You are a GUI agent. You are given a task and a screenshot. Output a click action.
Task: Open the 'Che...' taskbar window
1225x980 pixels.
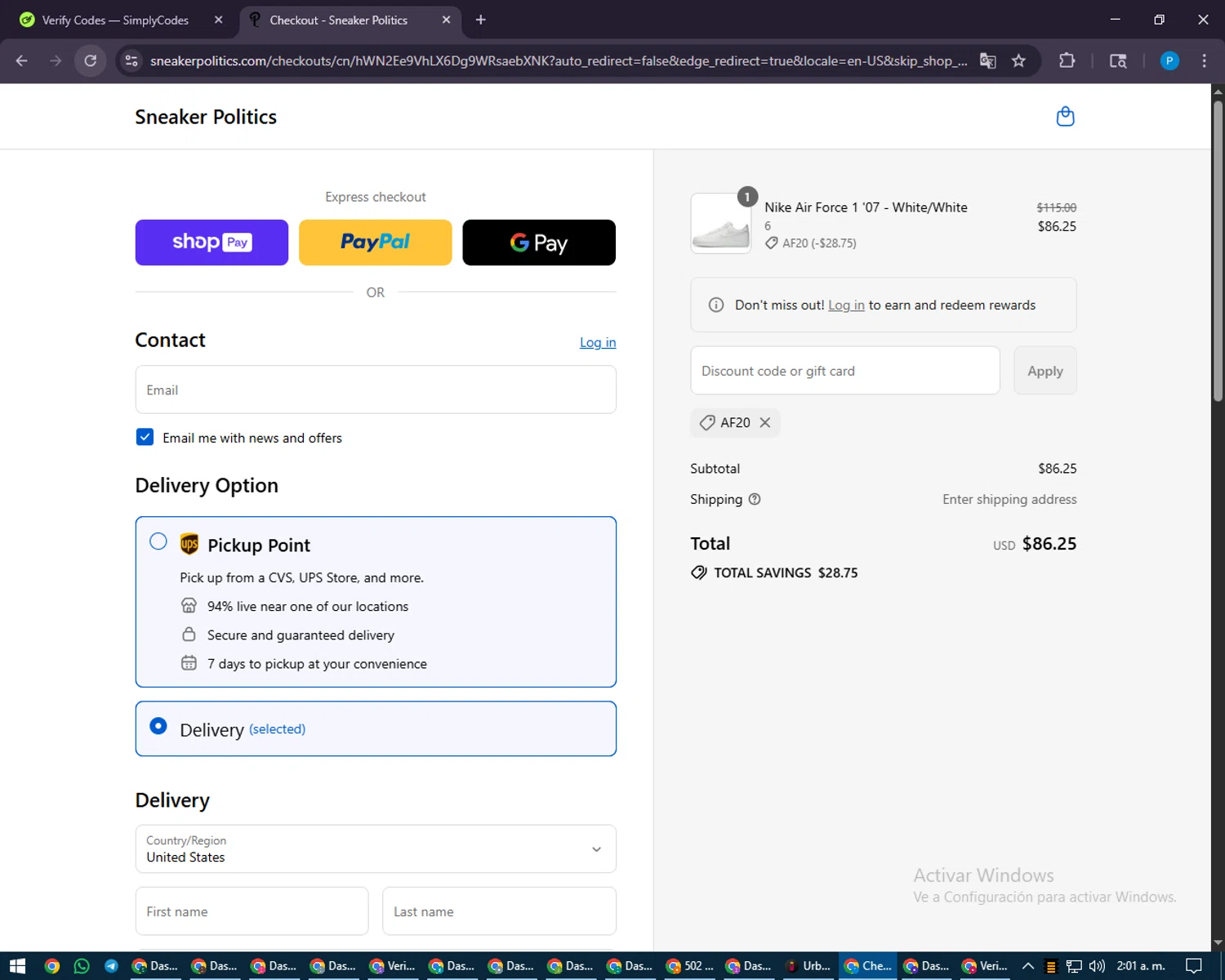pyautogui.click(x=868, y=966)
